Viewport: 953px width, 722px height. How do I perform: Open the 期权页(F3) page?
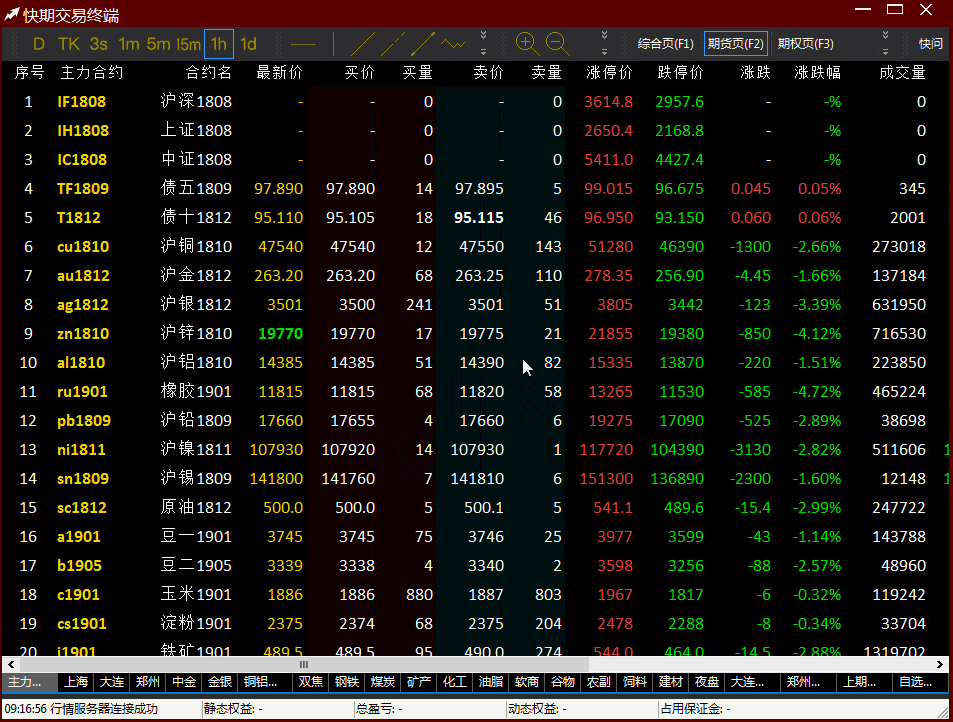coord(806,44)
